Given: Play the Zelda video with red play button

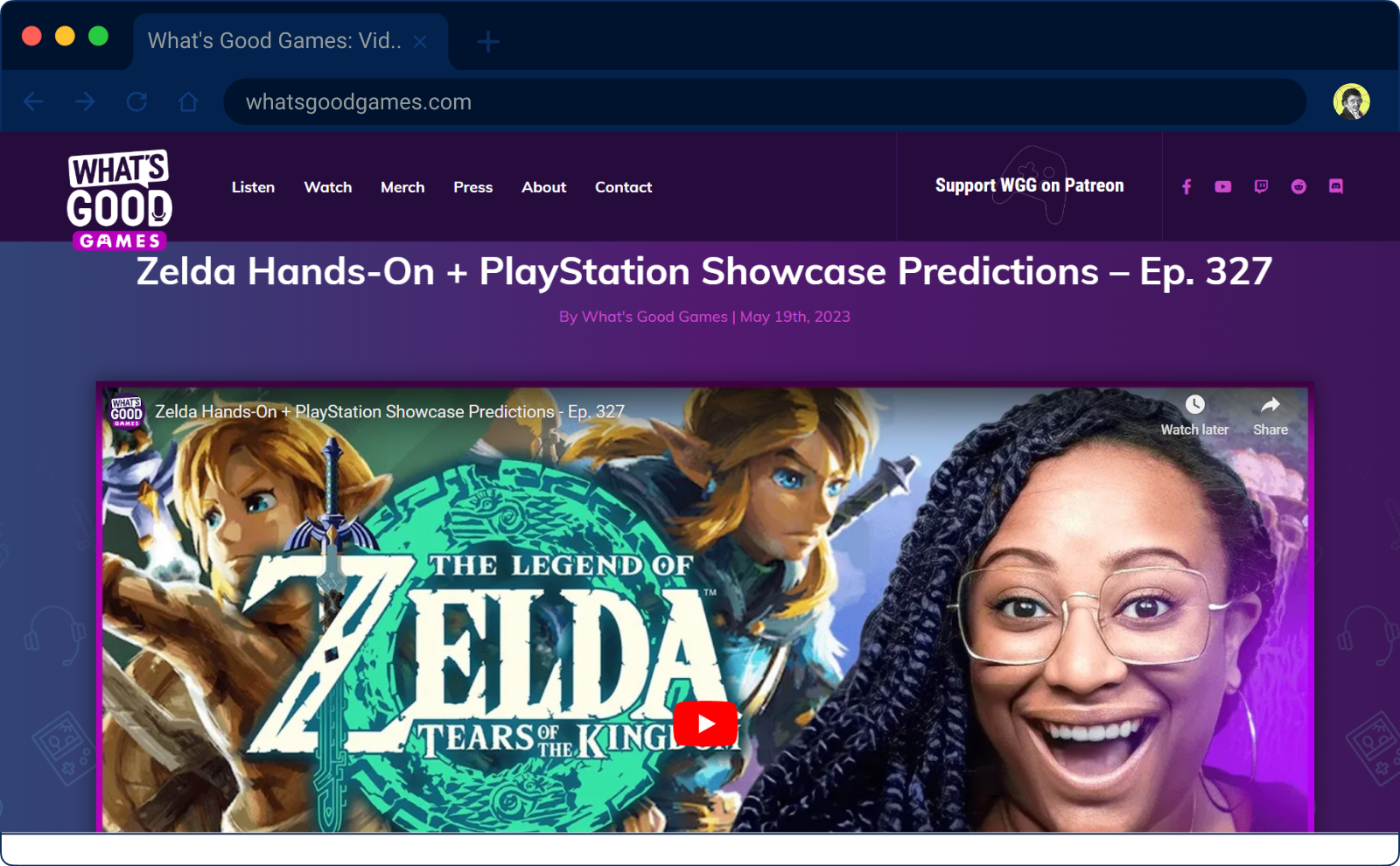Looking at the screenshot, I should 706,723.
